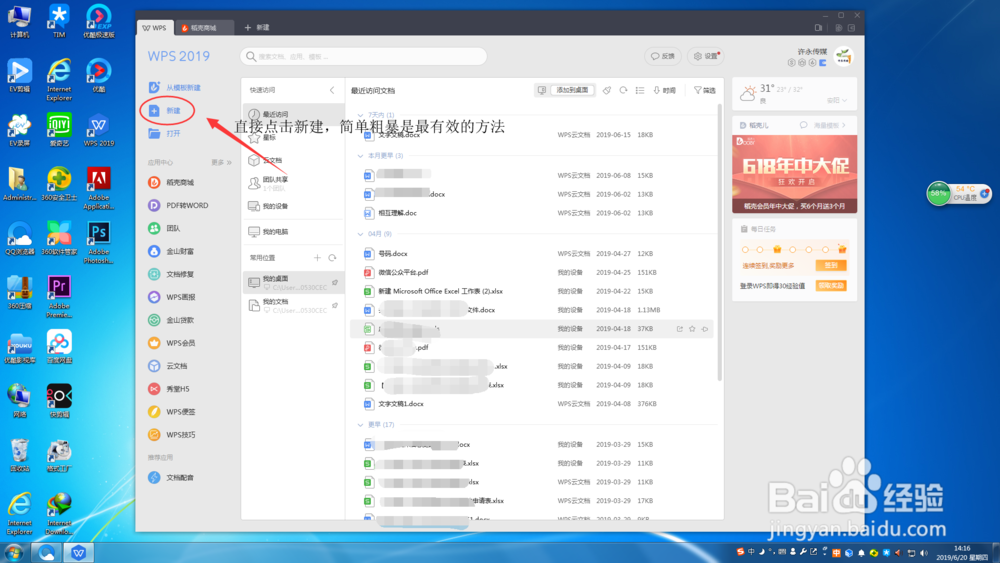Open the 筛选 (filter) dropdown
Screen dimensions: 1000x563
tap(705, 91)
